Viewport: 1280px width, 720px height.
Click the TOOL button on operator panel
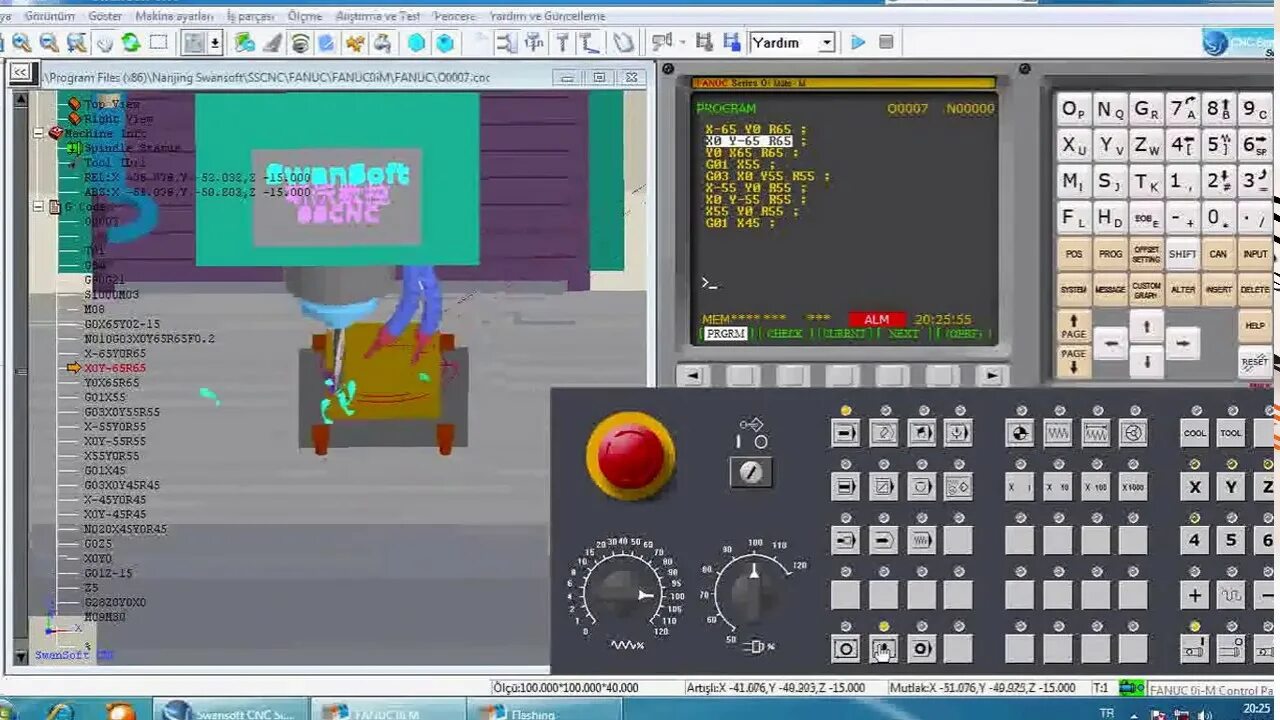(1231, 433)
